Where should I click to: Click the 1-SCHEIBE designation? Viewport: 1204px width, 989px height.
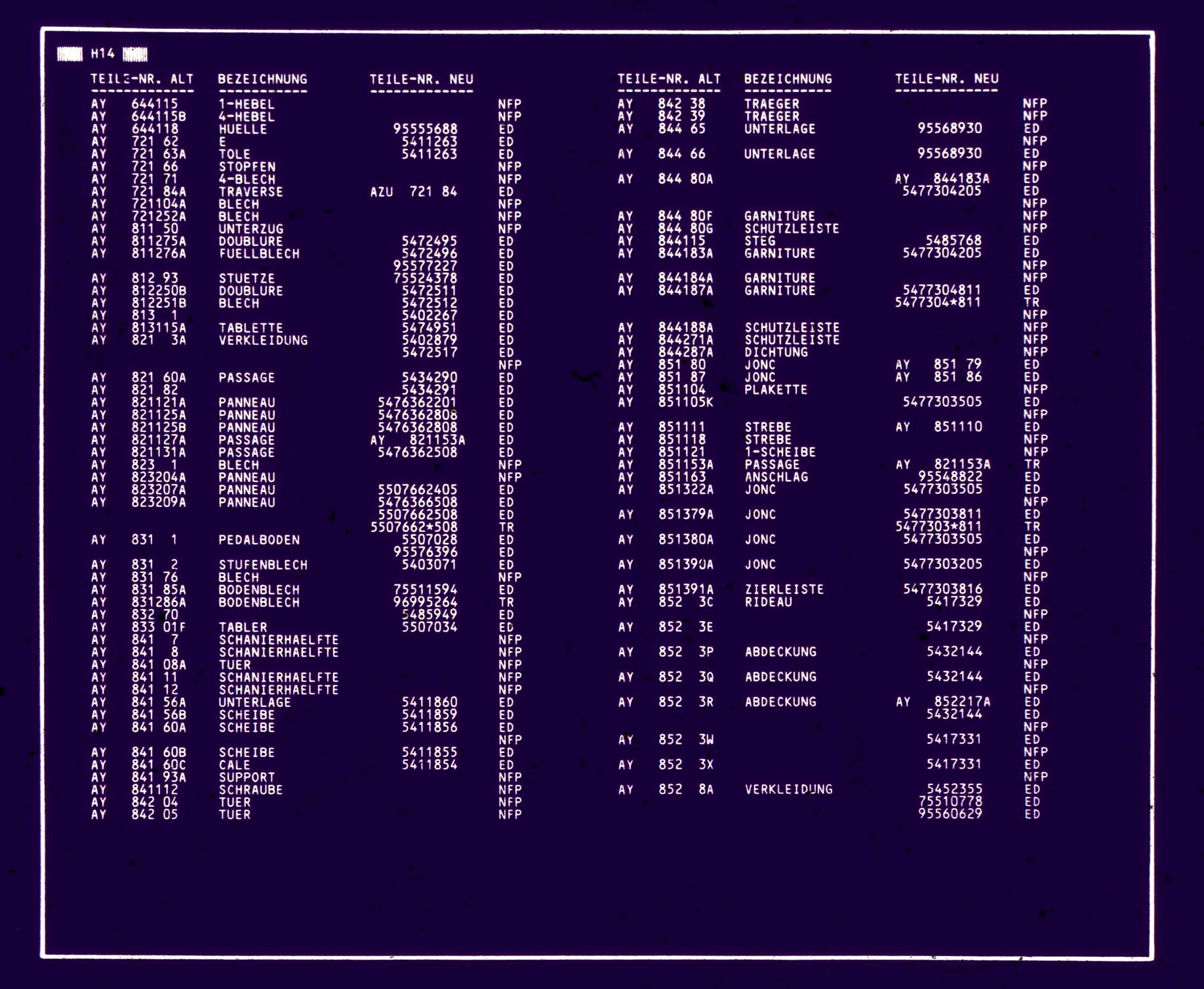coord(780,452)
